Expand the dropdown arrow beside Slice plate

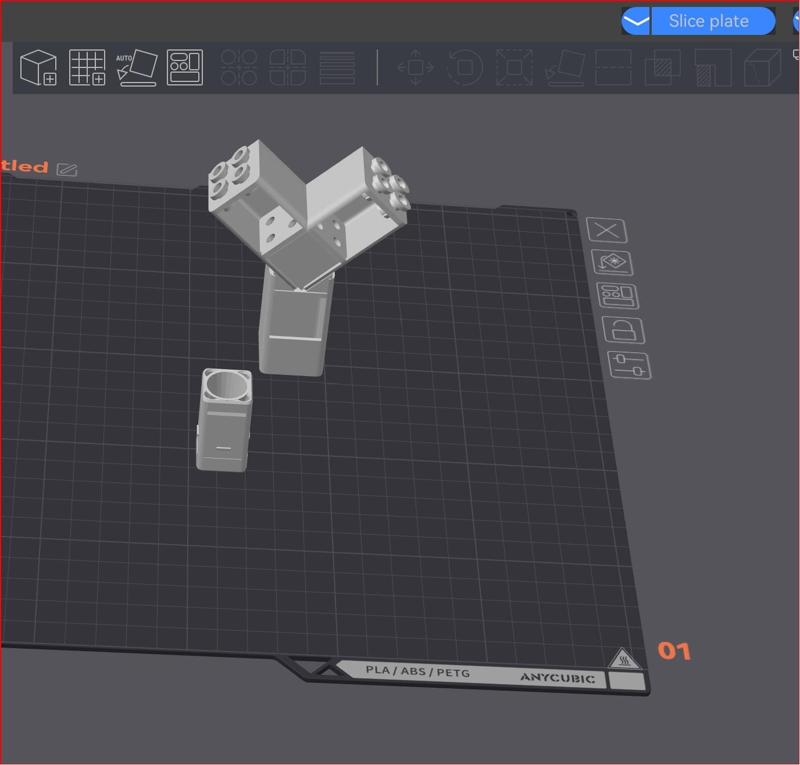(636, 21)
